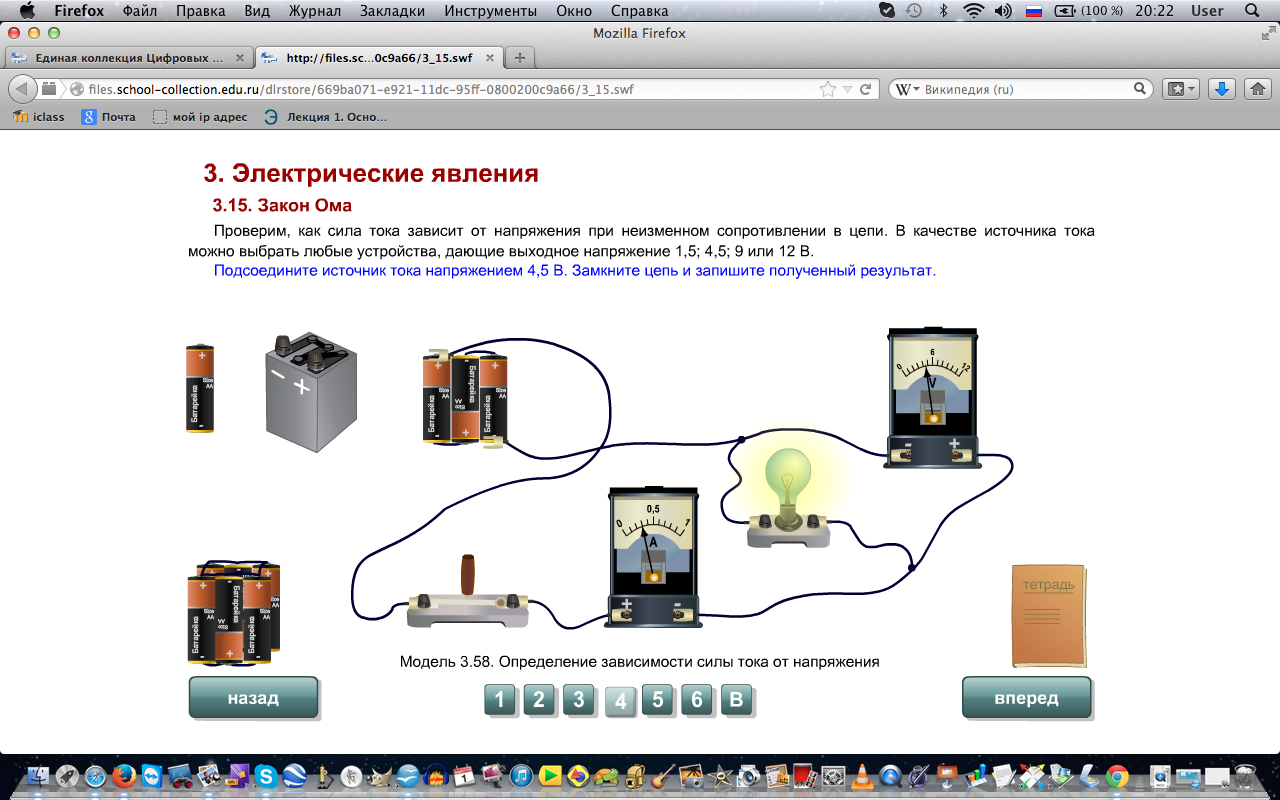Open the Лекция 1. Осно... bookmark
Image resolution: width=1280 pixels, height=800 pixels.
pyautogui.click(x=325, y=117)
